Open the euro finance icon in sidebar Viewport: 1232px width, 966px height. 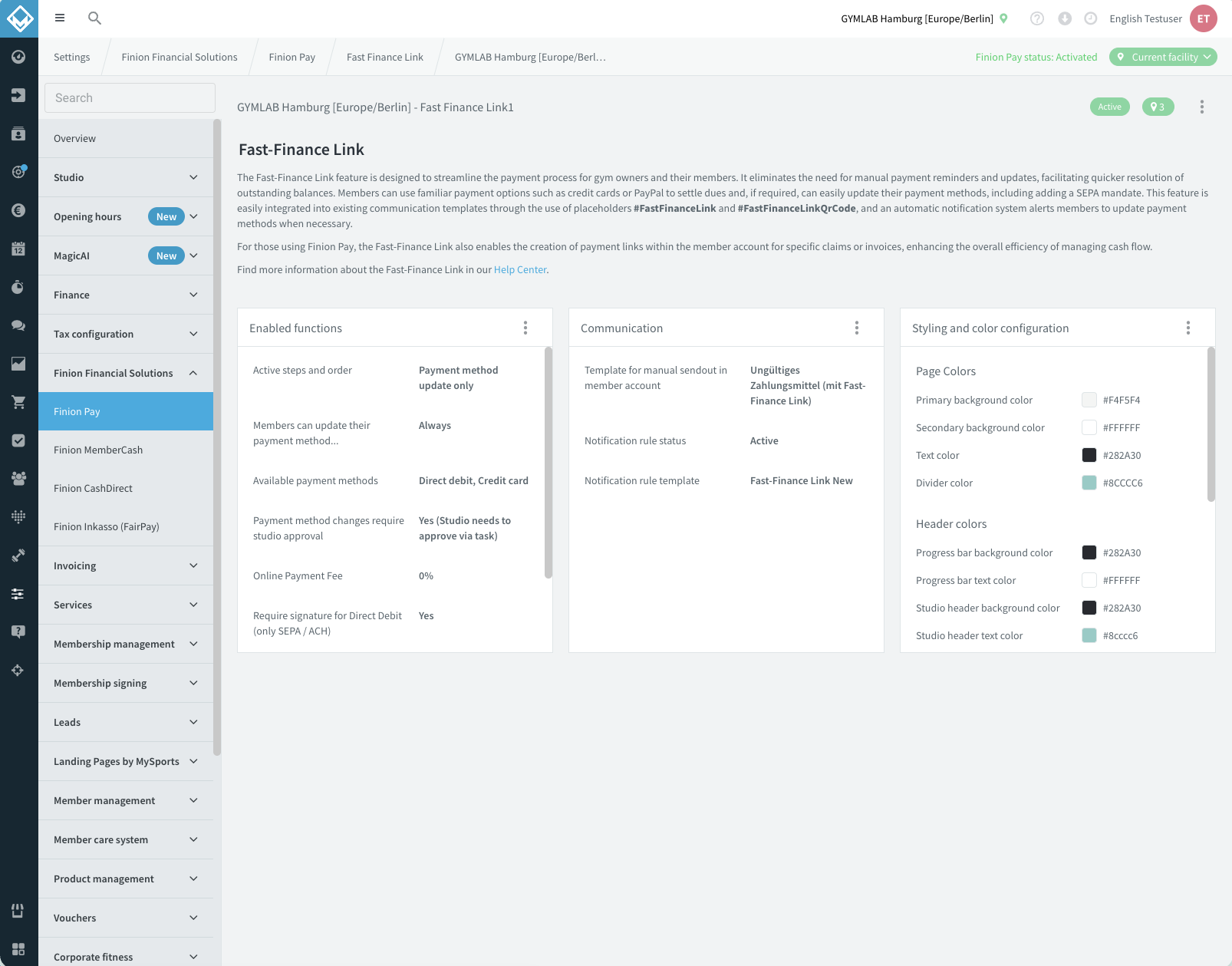tap(18, 210)
